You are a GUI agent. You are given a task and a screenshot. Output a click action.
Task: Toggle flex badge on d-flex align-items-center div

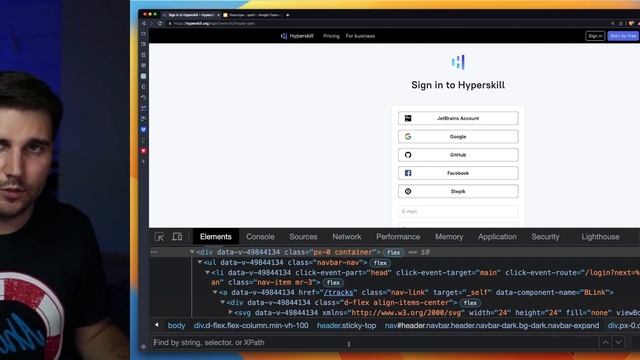(470, 303)
